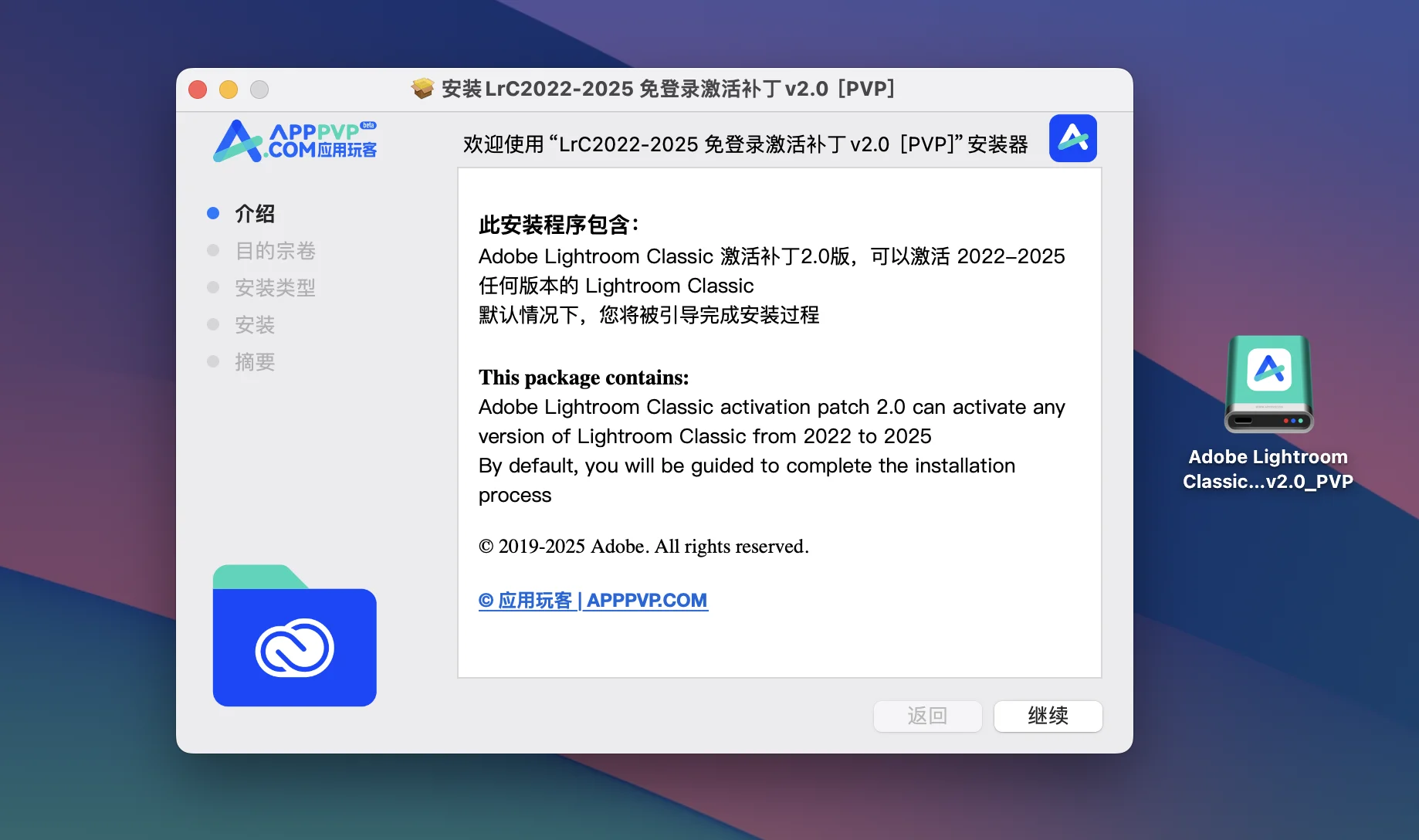This screenshot has width=1419, height=840.
Task: Select the 安装 step in sidebar
Action: coord(255,324)
